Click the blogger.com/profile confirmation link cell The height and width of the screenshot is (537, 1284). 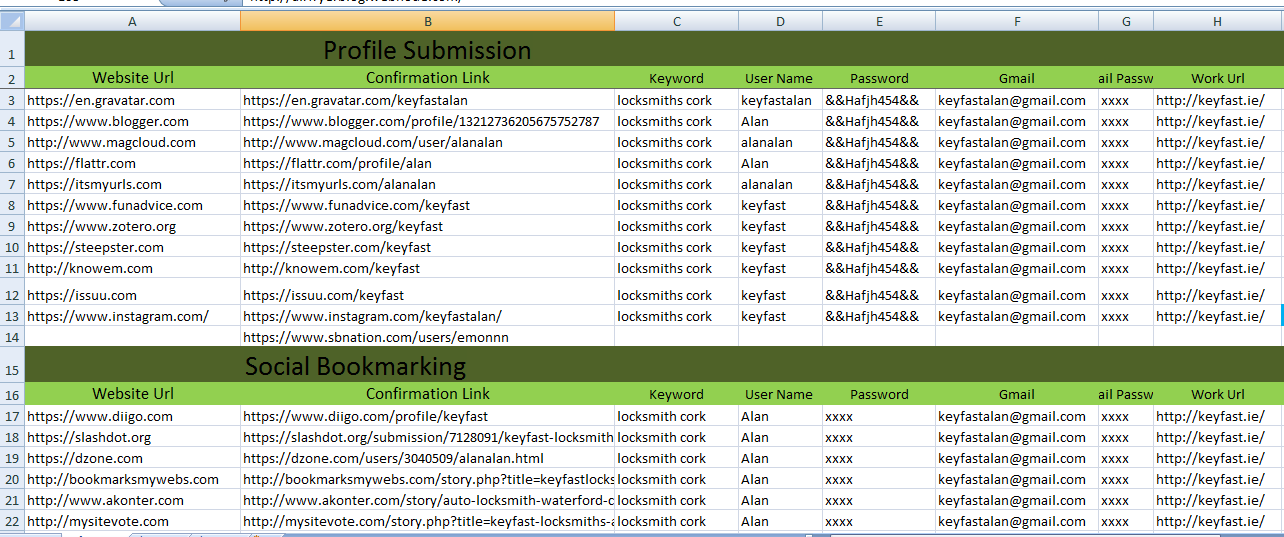tap(428, 121)
